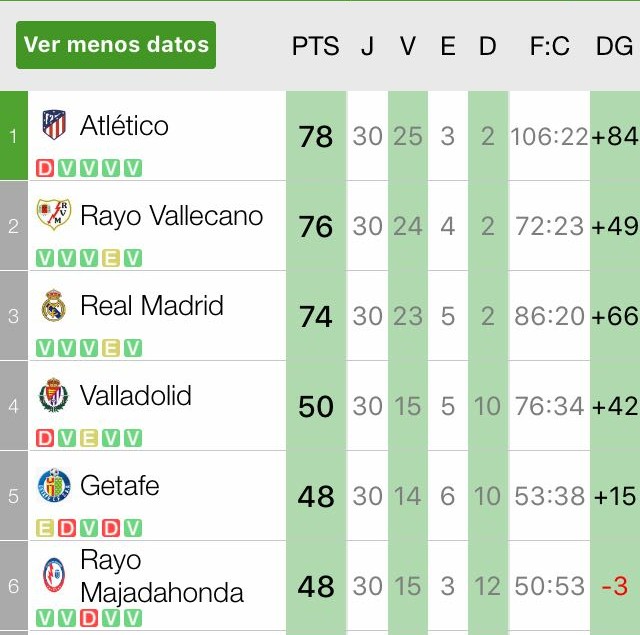The width and height of the screenshot is (640, 635).
Task: Collapse table with Ver menos datos
Action: [116, 45]
